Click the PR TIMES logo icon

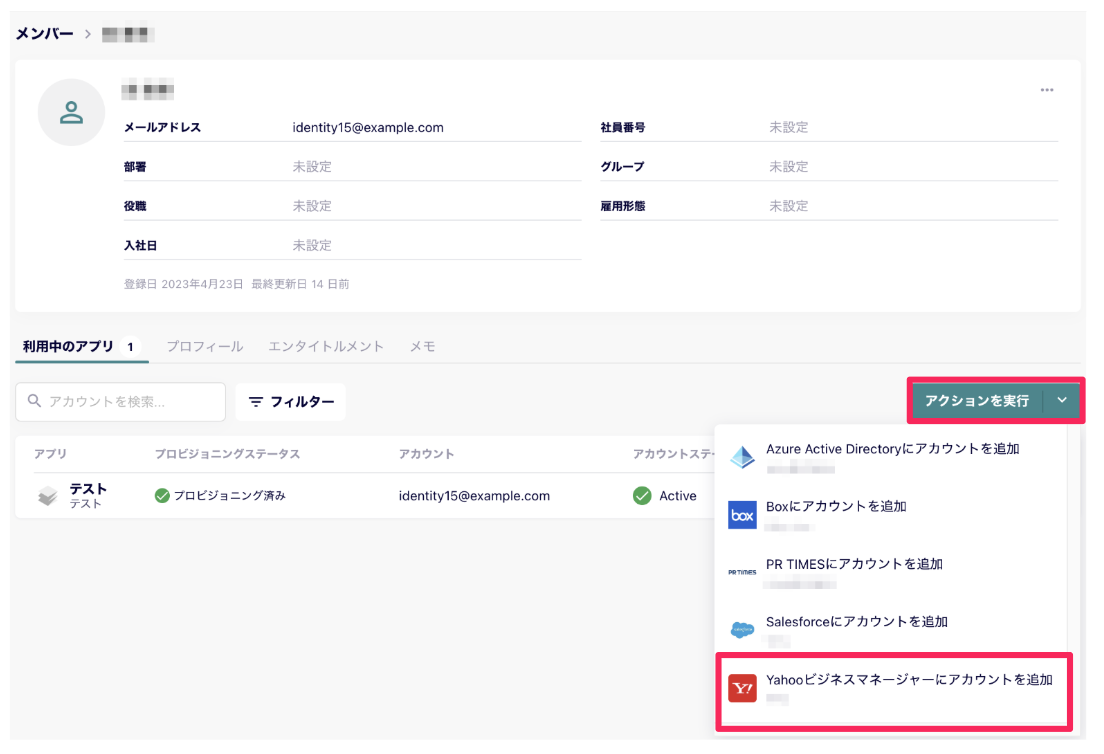coord(742,572)
